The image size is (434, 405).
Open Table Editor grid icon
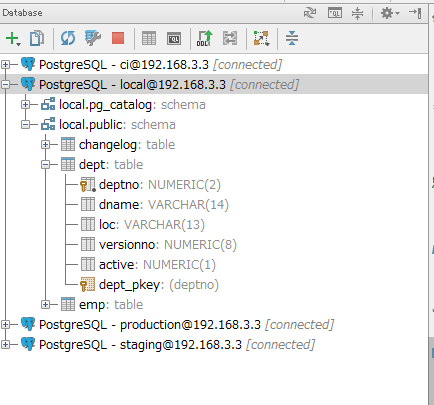click(149, 38)
